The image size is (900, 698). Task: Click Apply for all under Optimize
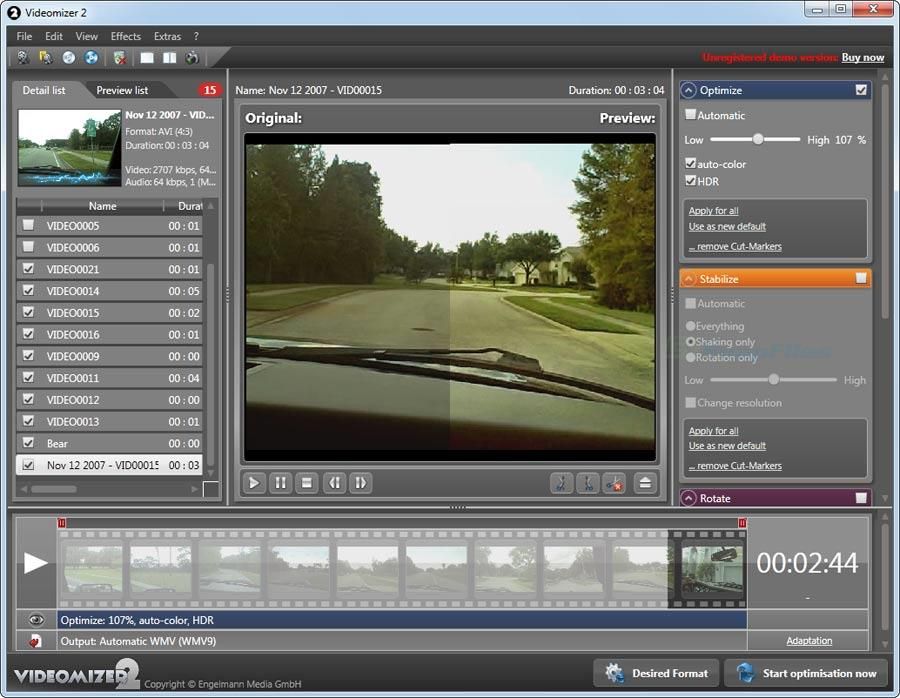click(713, 211)
